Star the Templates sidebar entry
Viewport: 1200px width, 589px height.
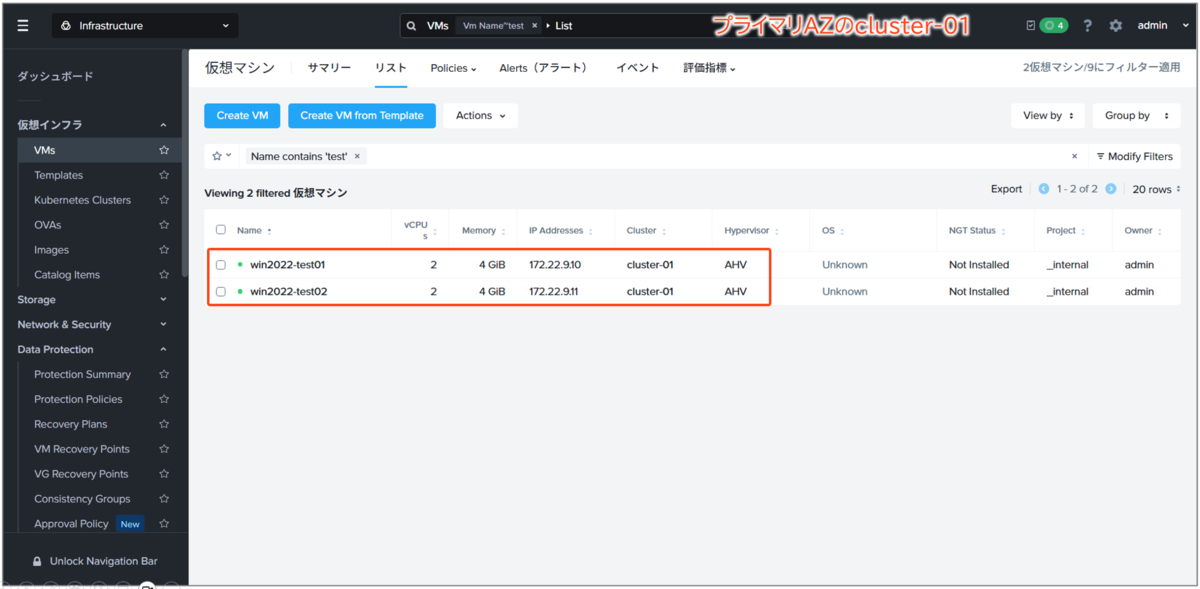164,175
